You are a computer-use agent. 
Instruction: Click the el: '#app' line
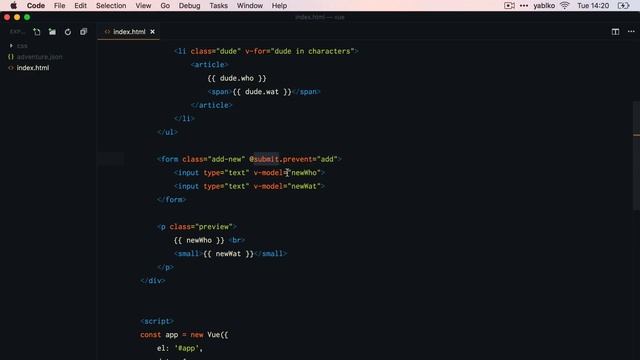point(180,348)
